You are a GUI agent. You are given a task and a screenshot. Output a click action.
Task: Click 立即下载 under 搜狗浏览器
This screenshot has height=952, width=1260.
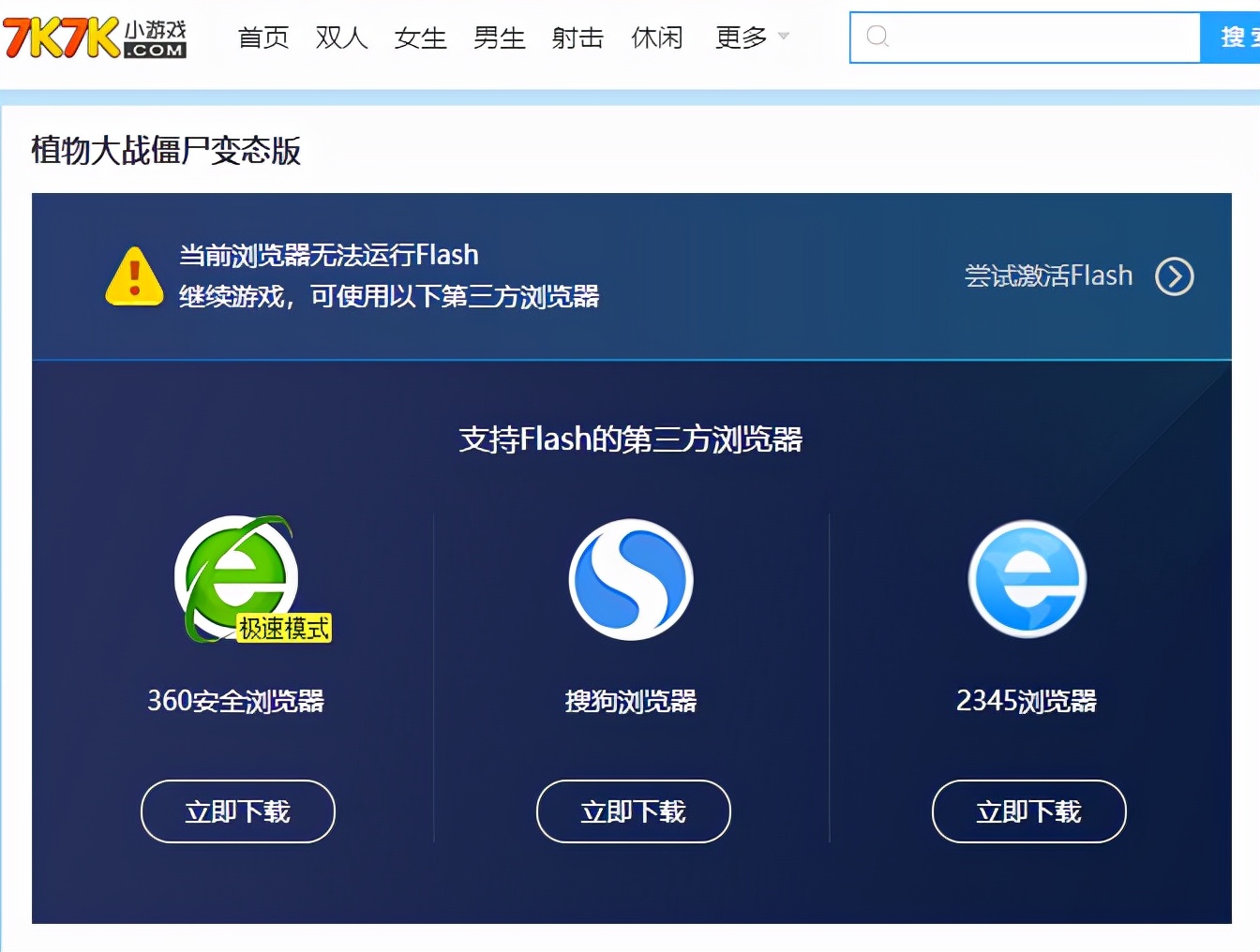[x=633, y=811]
